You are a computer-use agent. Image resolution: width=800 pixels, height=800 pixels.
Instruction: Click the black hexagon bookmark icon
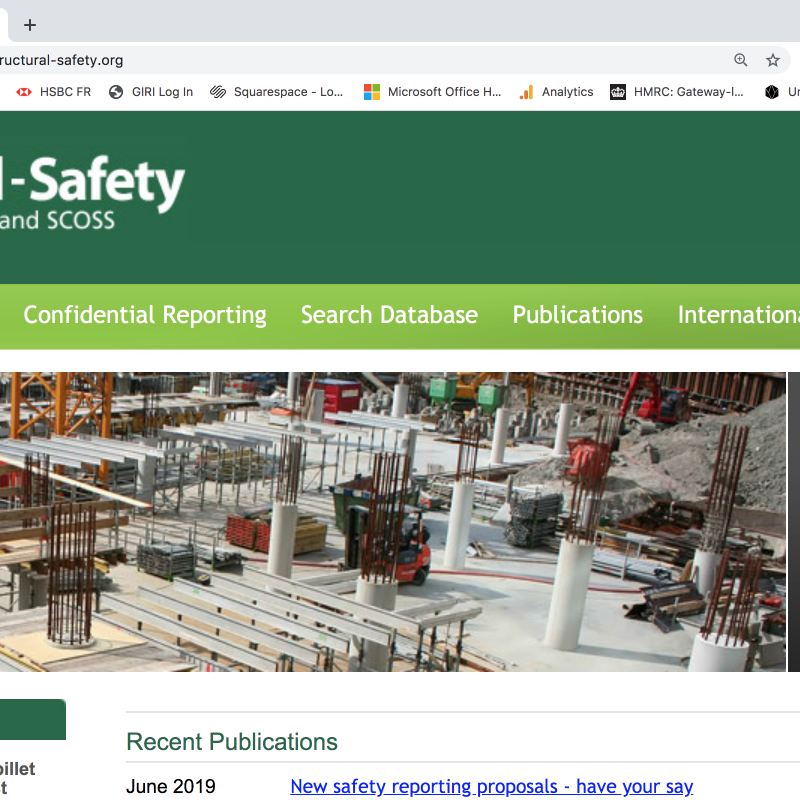coord(771,92)
